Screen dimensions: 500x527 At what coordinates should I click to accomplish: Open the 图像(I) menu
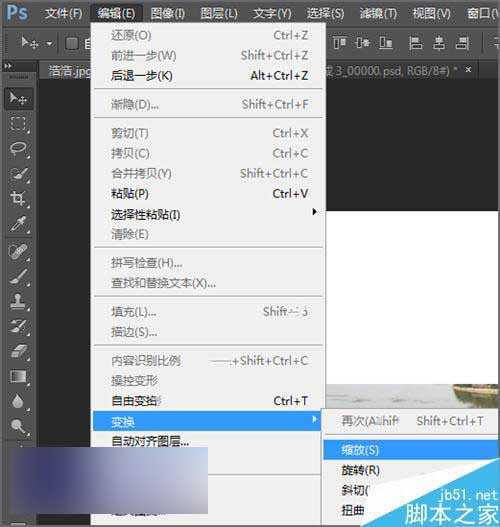coord(167,13)
